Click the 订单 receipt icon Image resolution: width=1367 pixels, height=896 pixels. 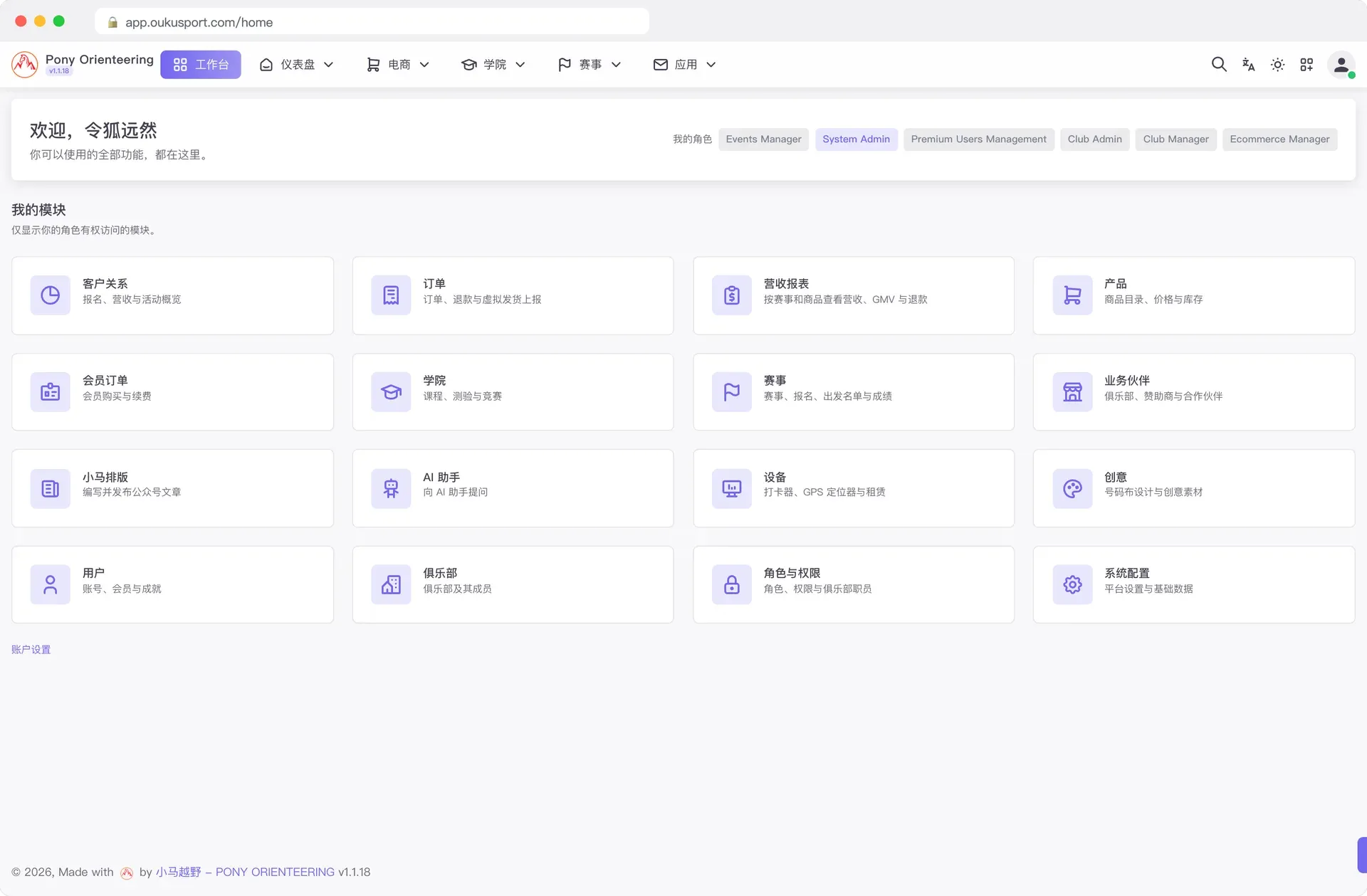[391, 295]
